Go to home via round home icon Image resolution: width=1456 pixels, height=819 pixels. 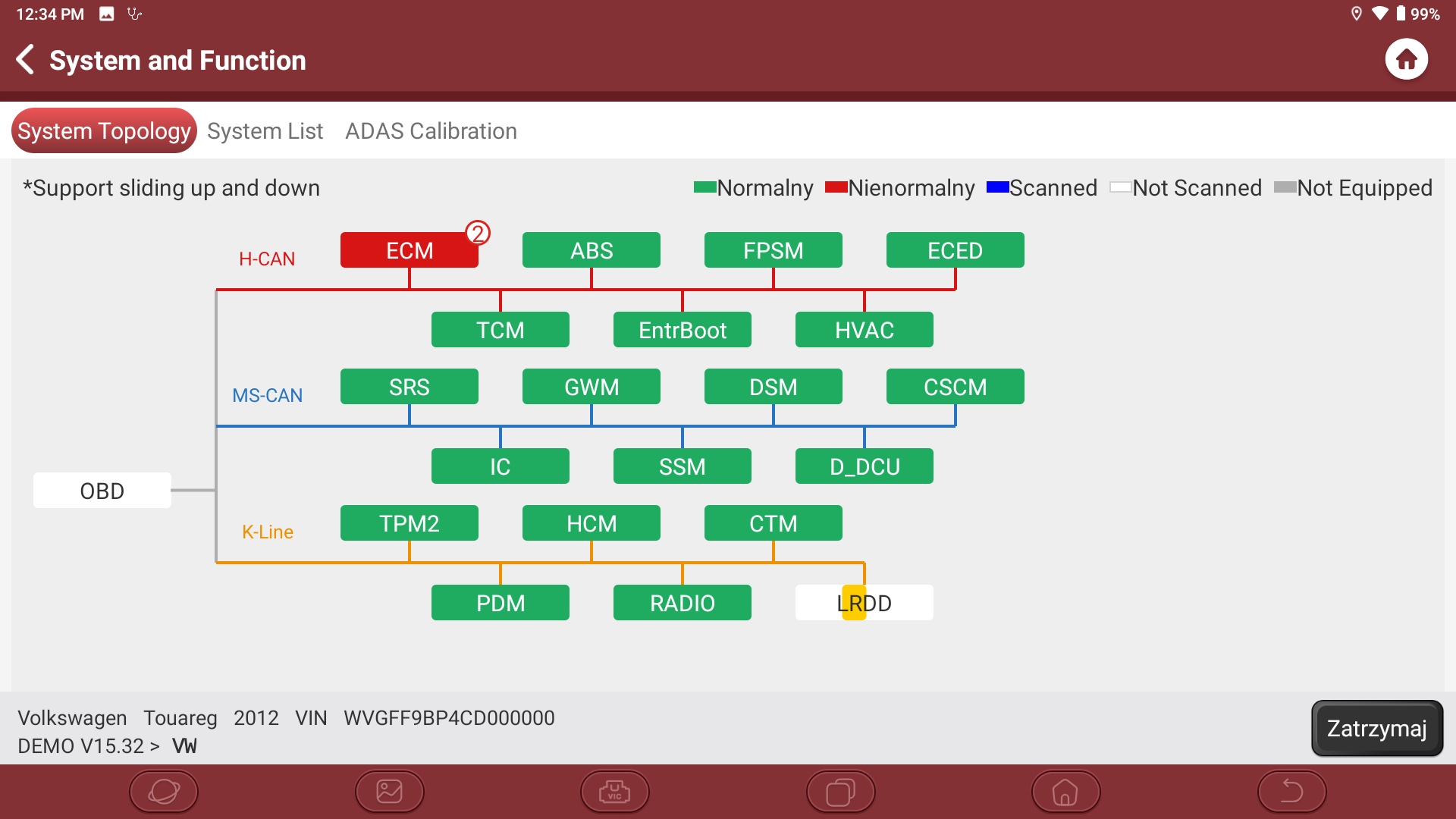[x=1406, y=59]
